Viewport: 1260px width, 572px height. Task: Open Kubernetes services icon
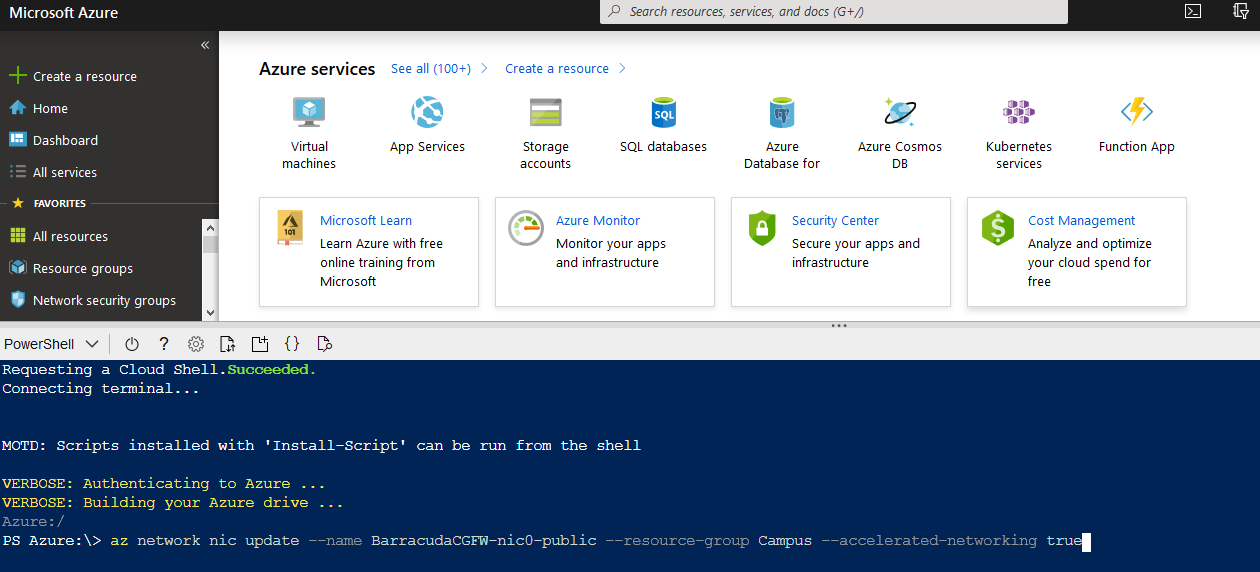(1019, 111)
